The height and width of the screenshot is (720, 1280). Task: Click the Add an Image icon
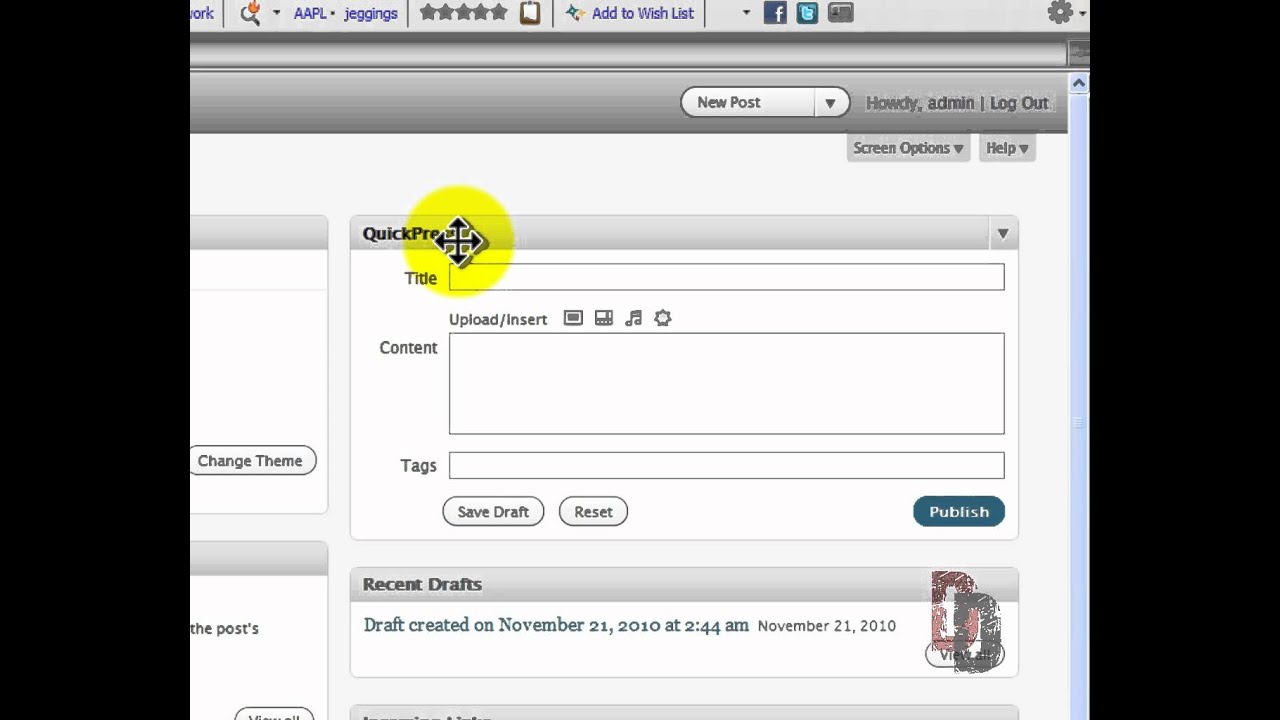(573, 318)
